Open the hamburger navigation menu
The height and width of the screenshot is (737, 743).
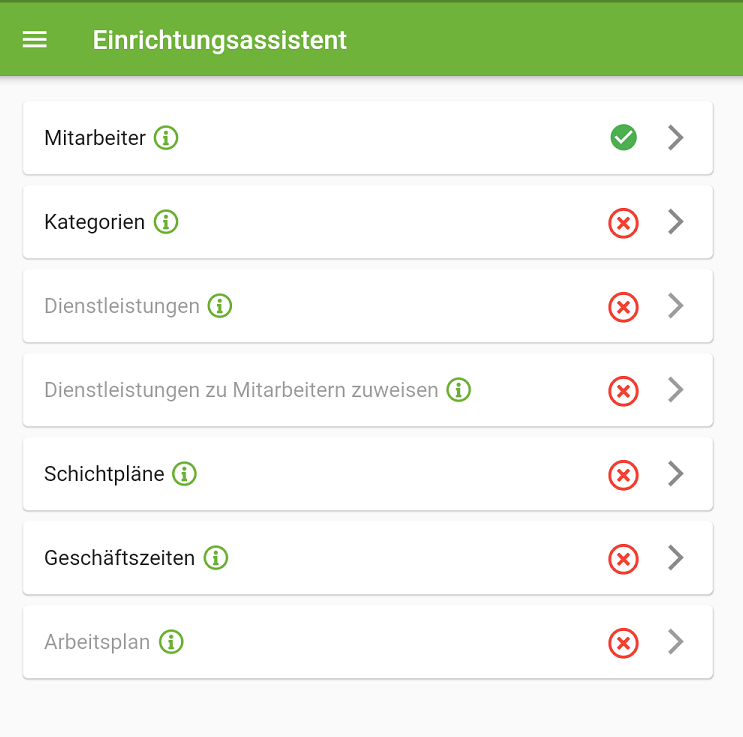click(x=35, y=39)
